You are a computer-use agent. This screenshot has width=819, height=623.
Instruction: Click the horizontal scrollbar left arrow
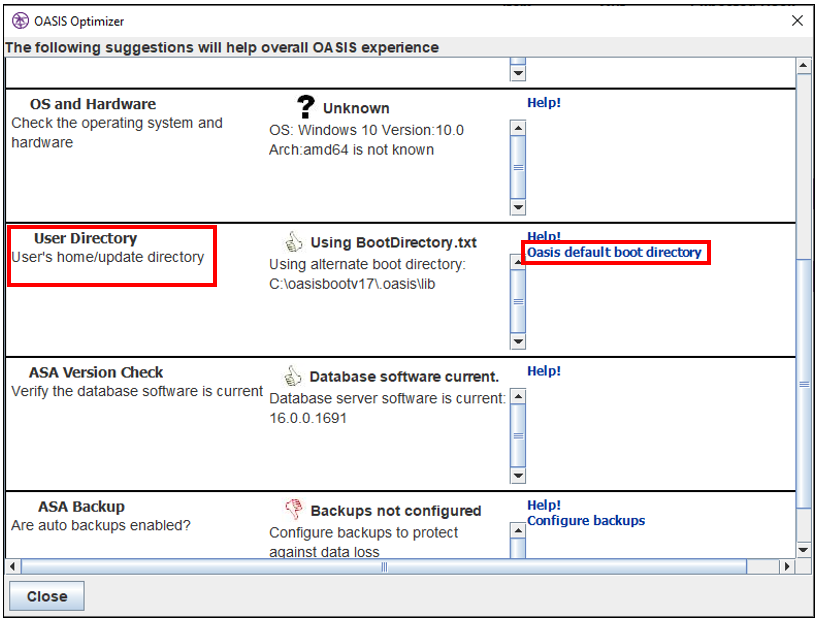coord(13,566)
